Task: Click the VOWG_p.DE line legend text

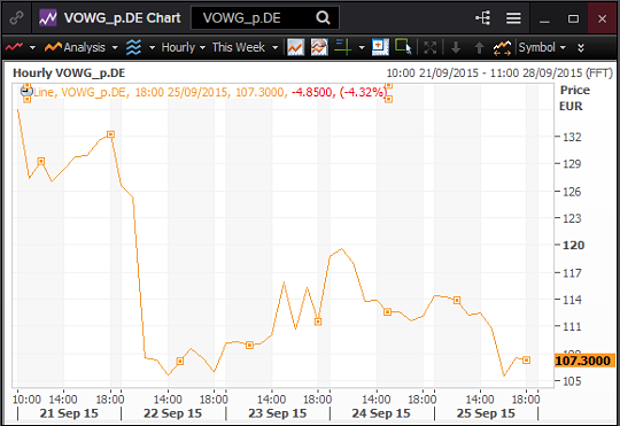Action: [x=90, y=92]
